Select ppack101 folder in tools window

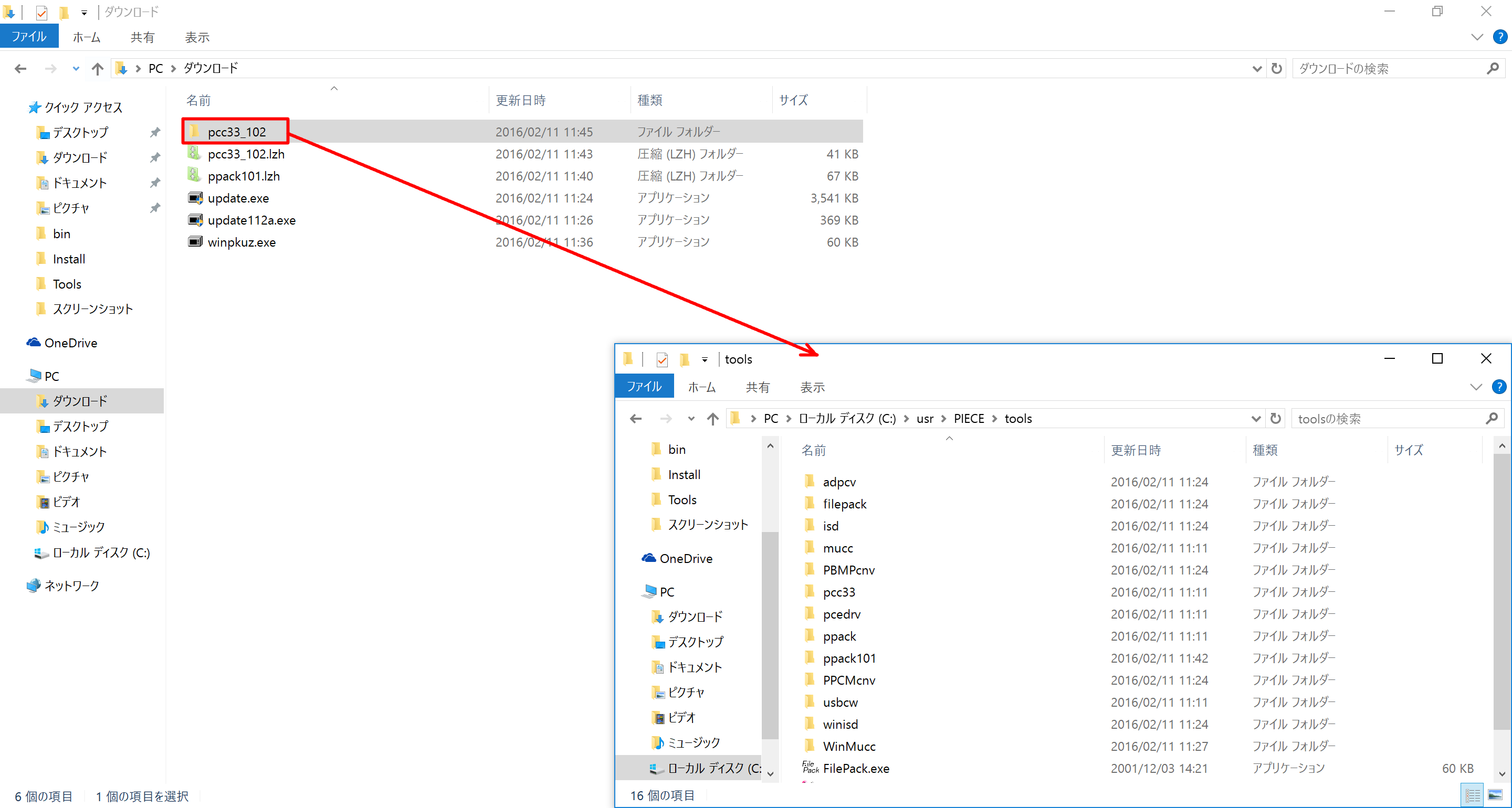tap(849, 658)
